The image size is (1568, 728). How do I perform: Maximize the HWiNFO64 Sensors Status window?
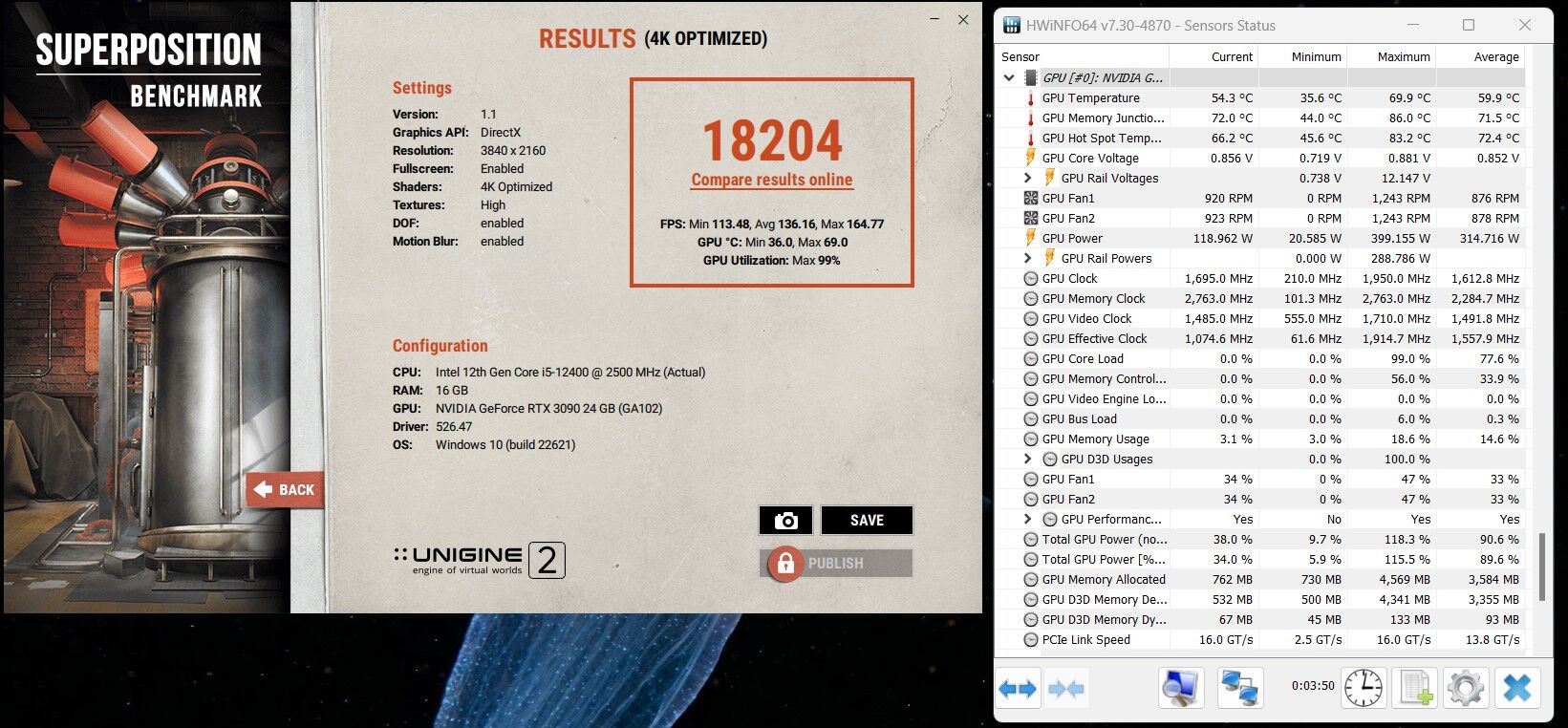[1469, 25]
